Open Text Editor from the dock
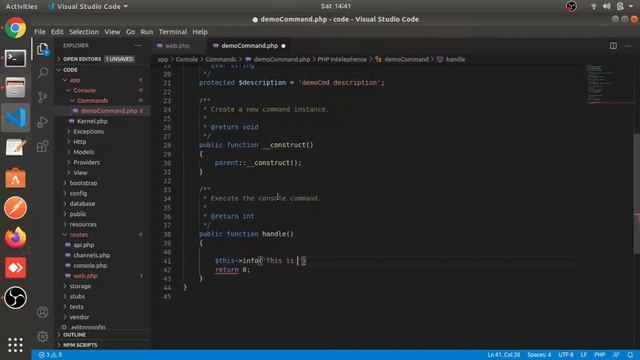 [x=16, y=147]
